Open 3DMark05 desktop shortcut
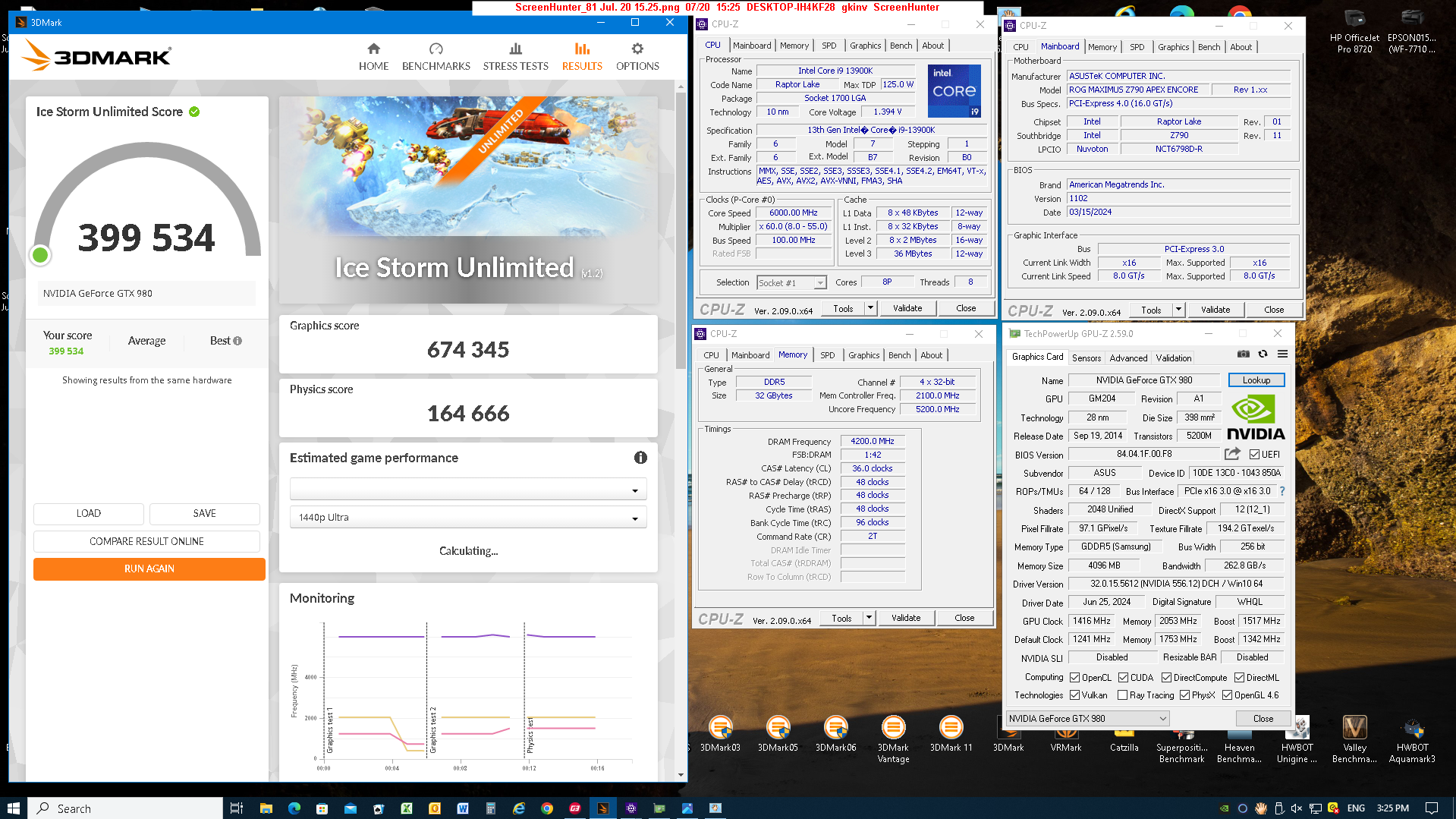This screenshot has height=819, width=1456. [x=778, y=735]
